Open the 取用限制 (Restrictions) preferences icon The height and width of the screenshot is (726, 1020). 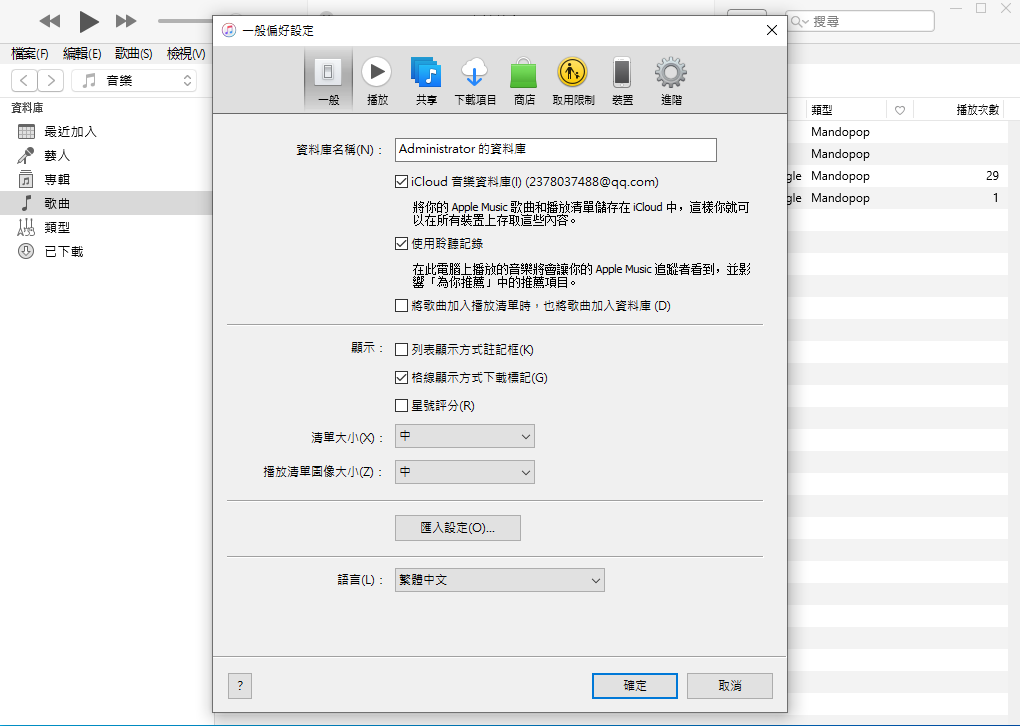pyautogui.click(x=573, y=80)
